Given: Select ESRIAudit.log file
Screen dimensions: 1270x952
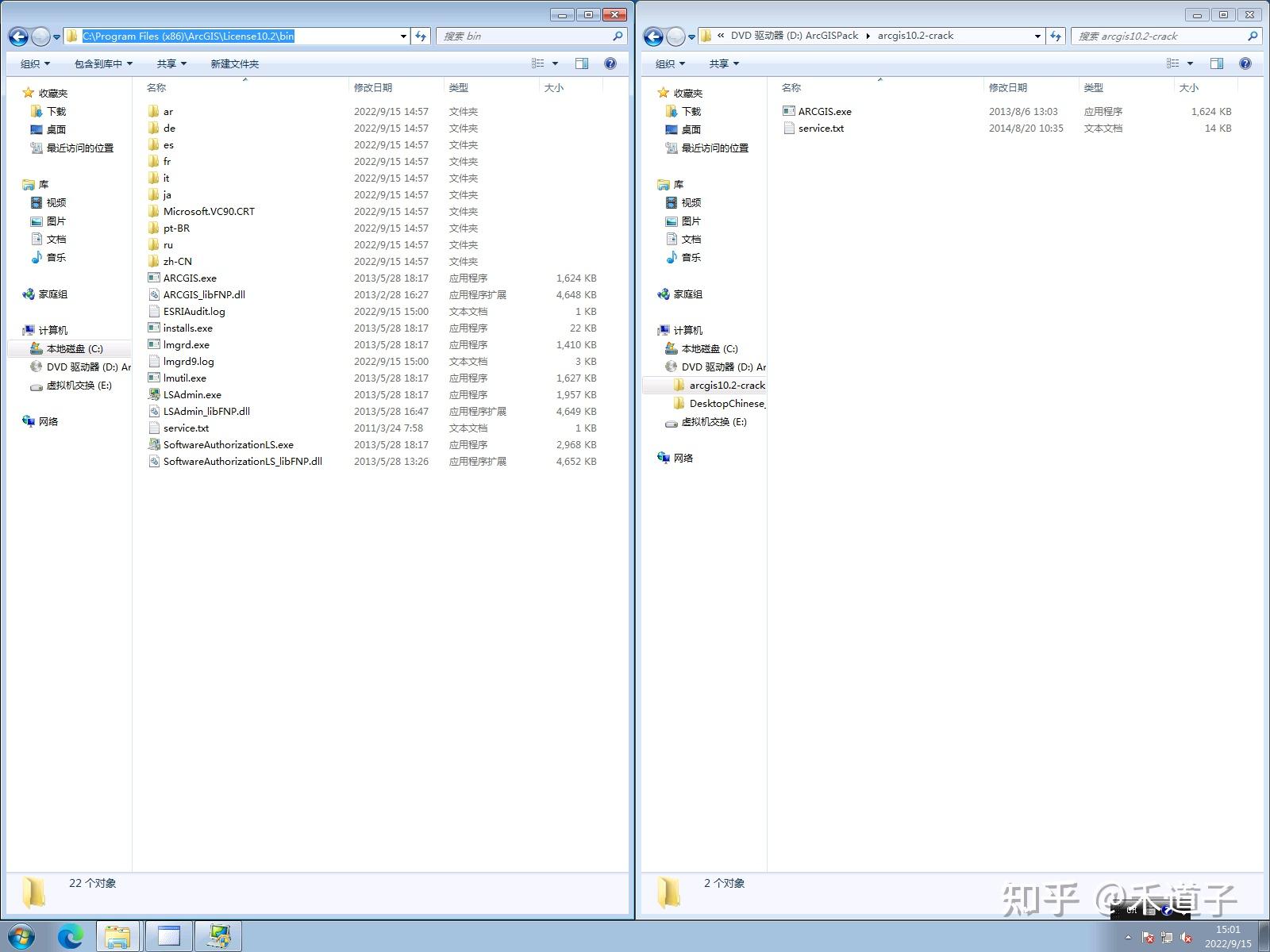Looking at the screenshot, I should [194, 312].
